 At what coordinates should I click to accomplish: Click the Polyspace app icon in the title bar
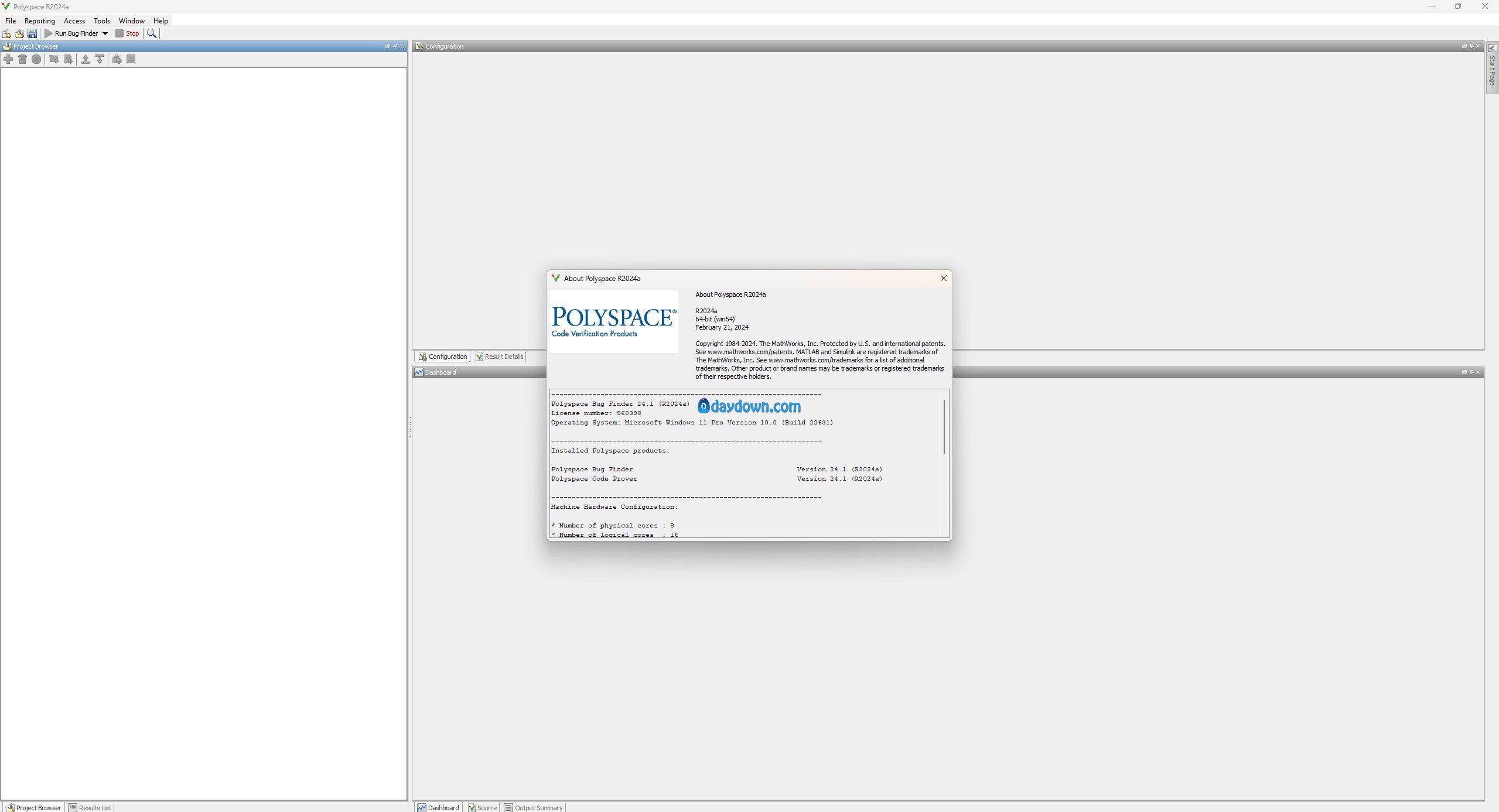pyautogui.click(x=6, y=6)
